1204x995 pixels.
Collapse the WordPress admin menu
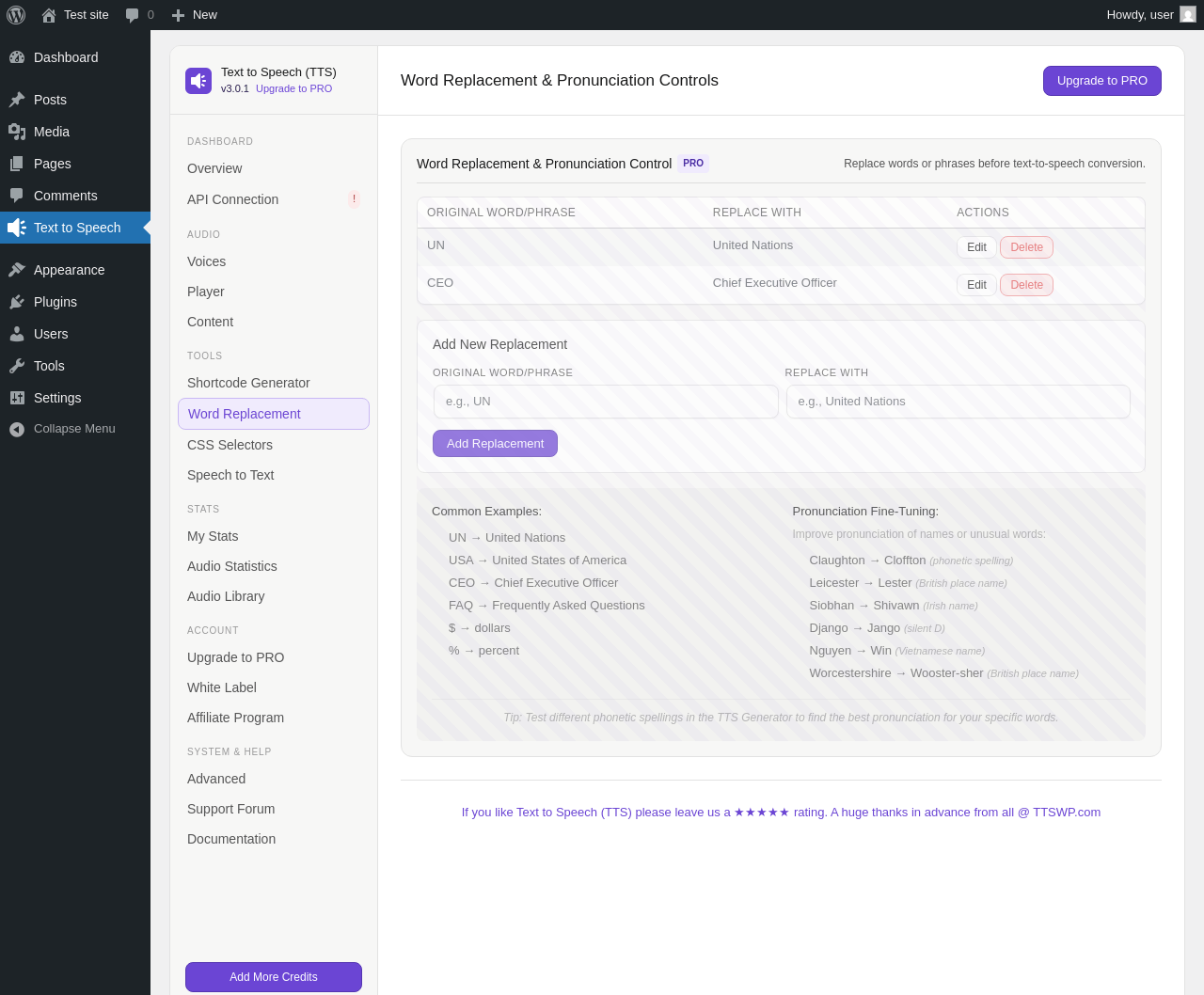pyautogui.click(x=75, y=429)
